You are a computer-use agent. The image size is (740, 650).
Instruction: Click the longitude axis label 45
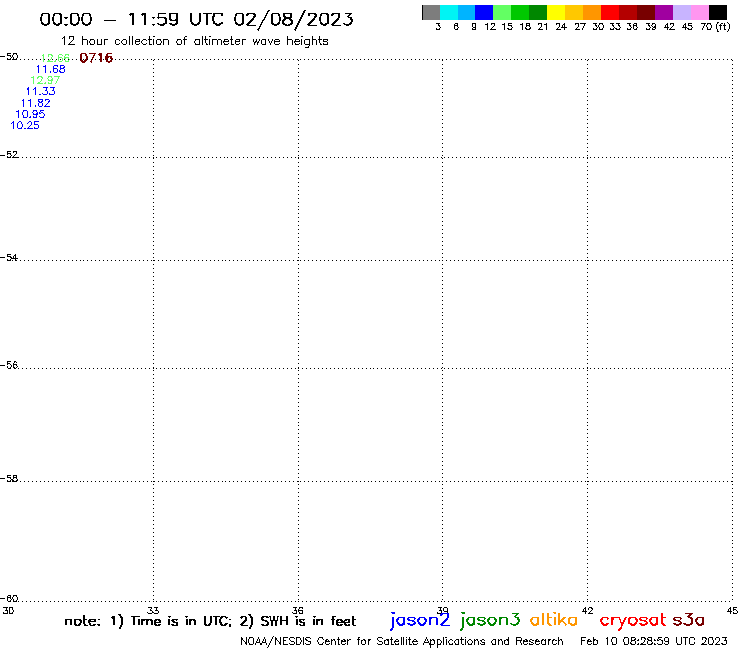(732, 610)
